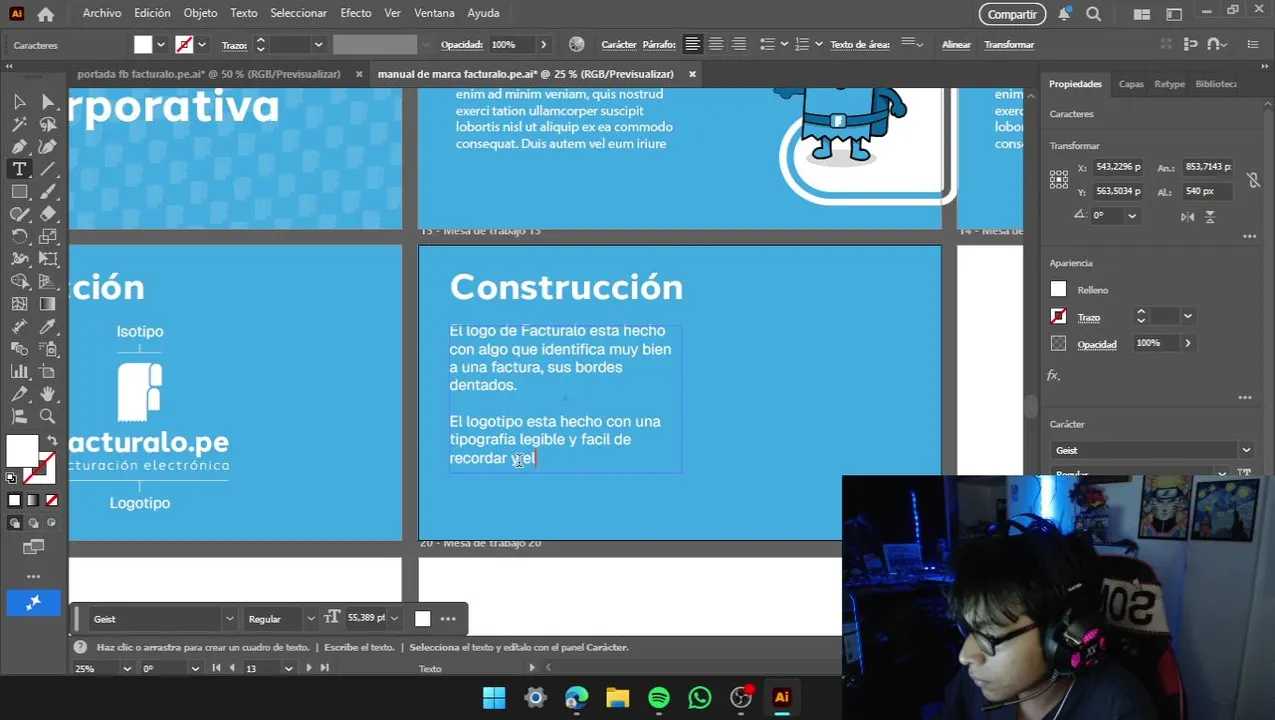Select the Gradient tool
Screen dimensions: 1275x720
[x=48, y=304]
